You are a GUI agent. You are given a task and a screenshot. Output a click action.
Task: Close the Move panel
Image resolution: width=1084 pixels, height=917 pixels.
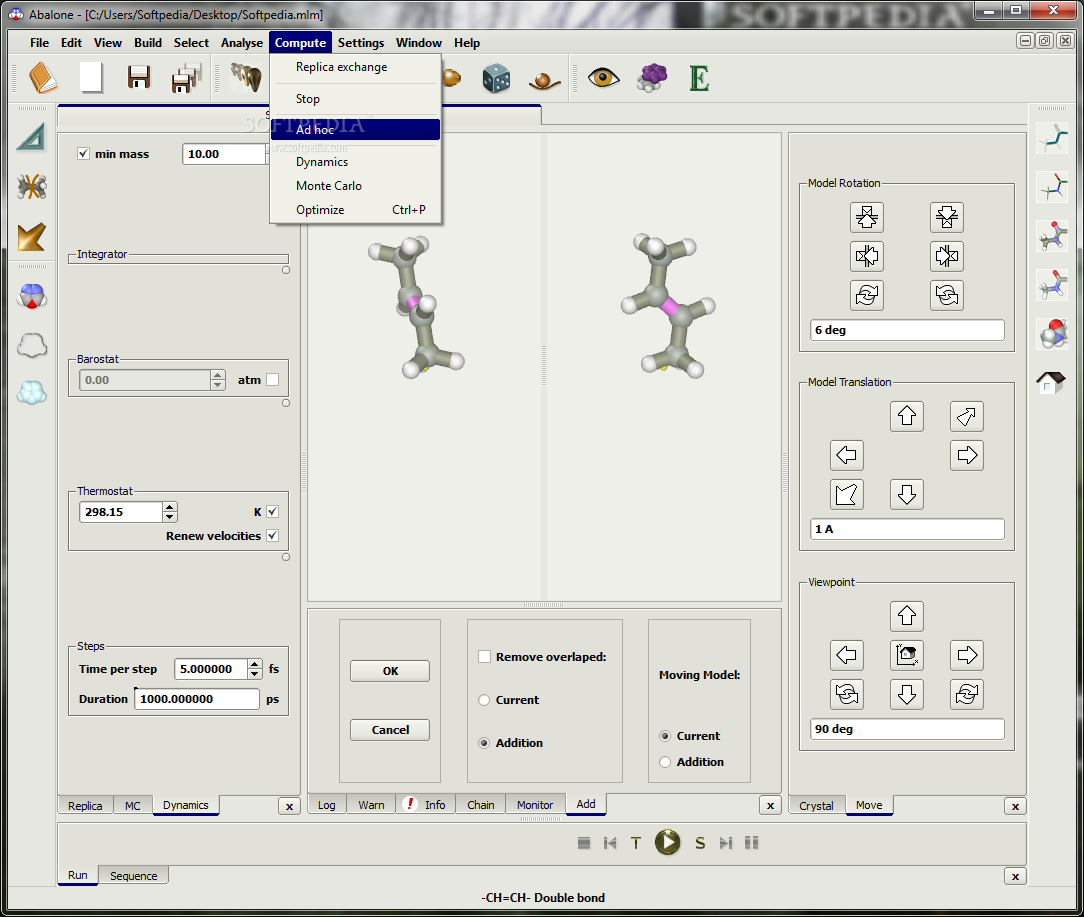pyautogui.click(x=1015, y=806)
